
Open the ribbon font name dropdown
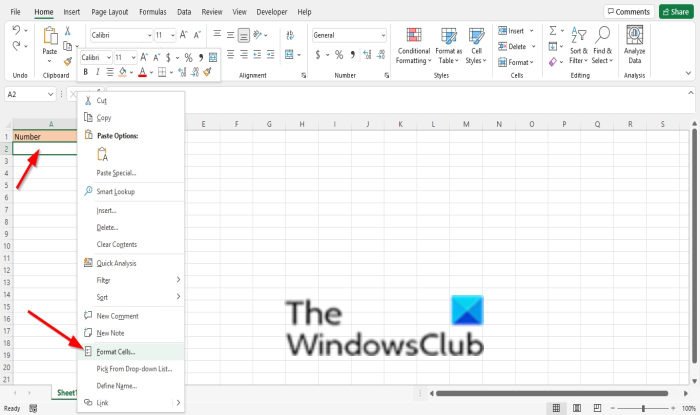coord(150,35)
